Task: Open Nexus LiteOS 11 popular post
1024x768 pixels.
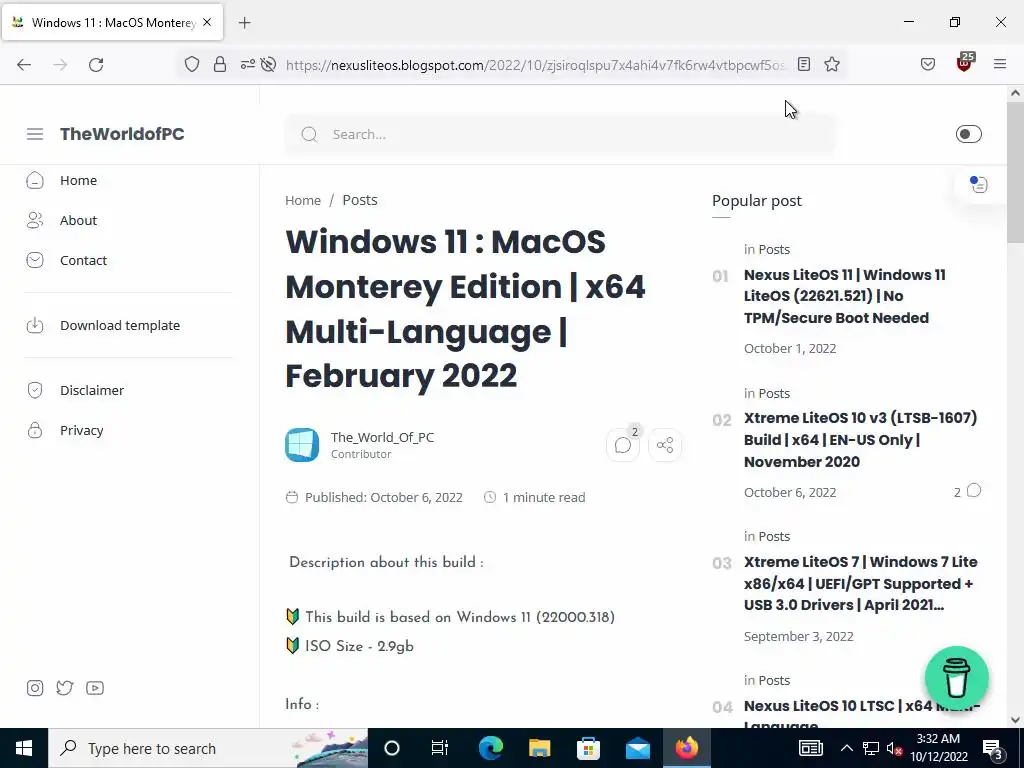Action: [844, 296]
